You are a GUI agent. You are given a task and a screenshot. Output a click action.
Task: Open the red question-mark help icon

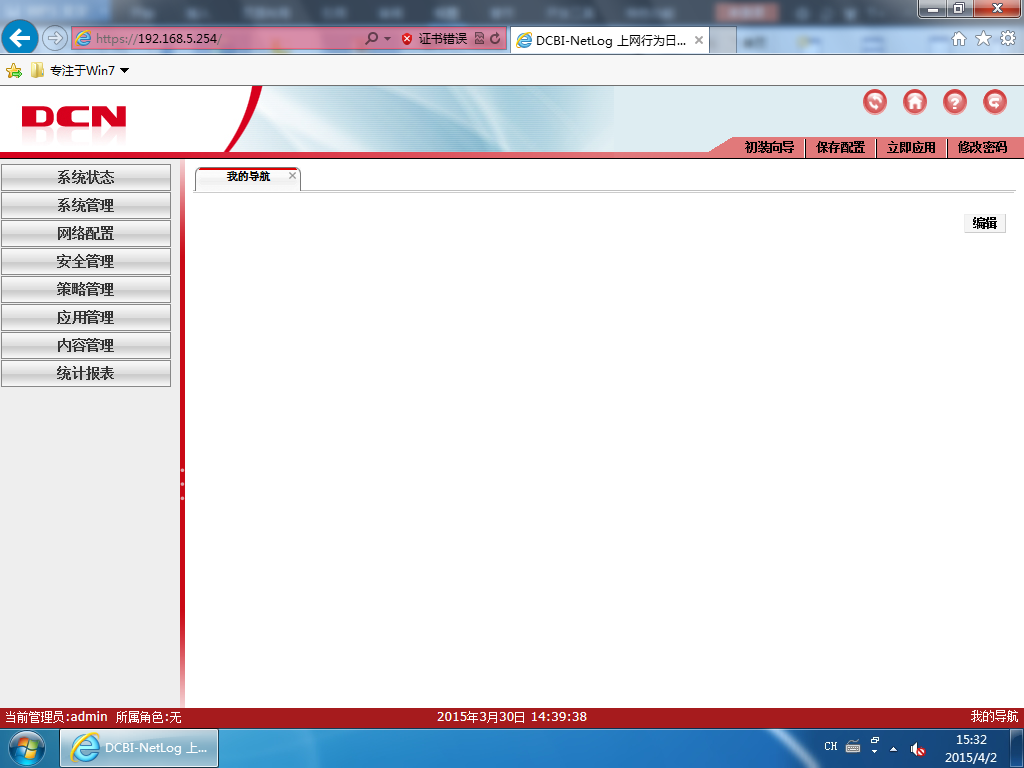pyautogui.click(x=955, y=102)
